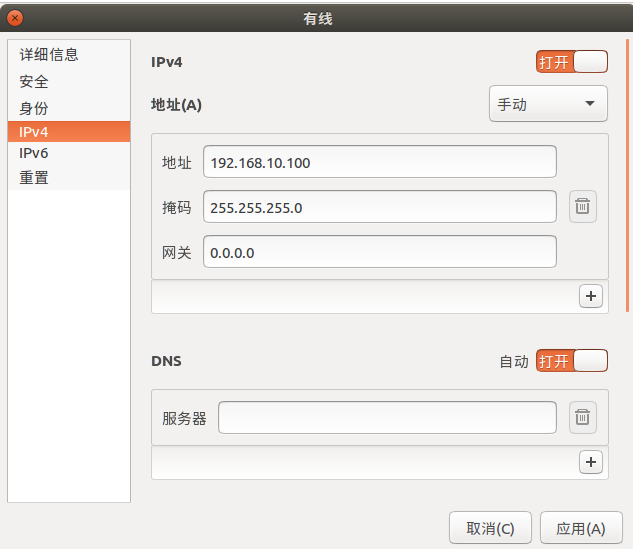The image size is (633, 549).
Task: Select 身份 in the sidebar
Action: (x=69, y=108)
